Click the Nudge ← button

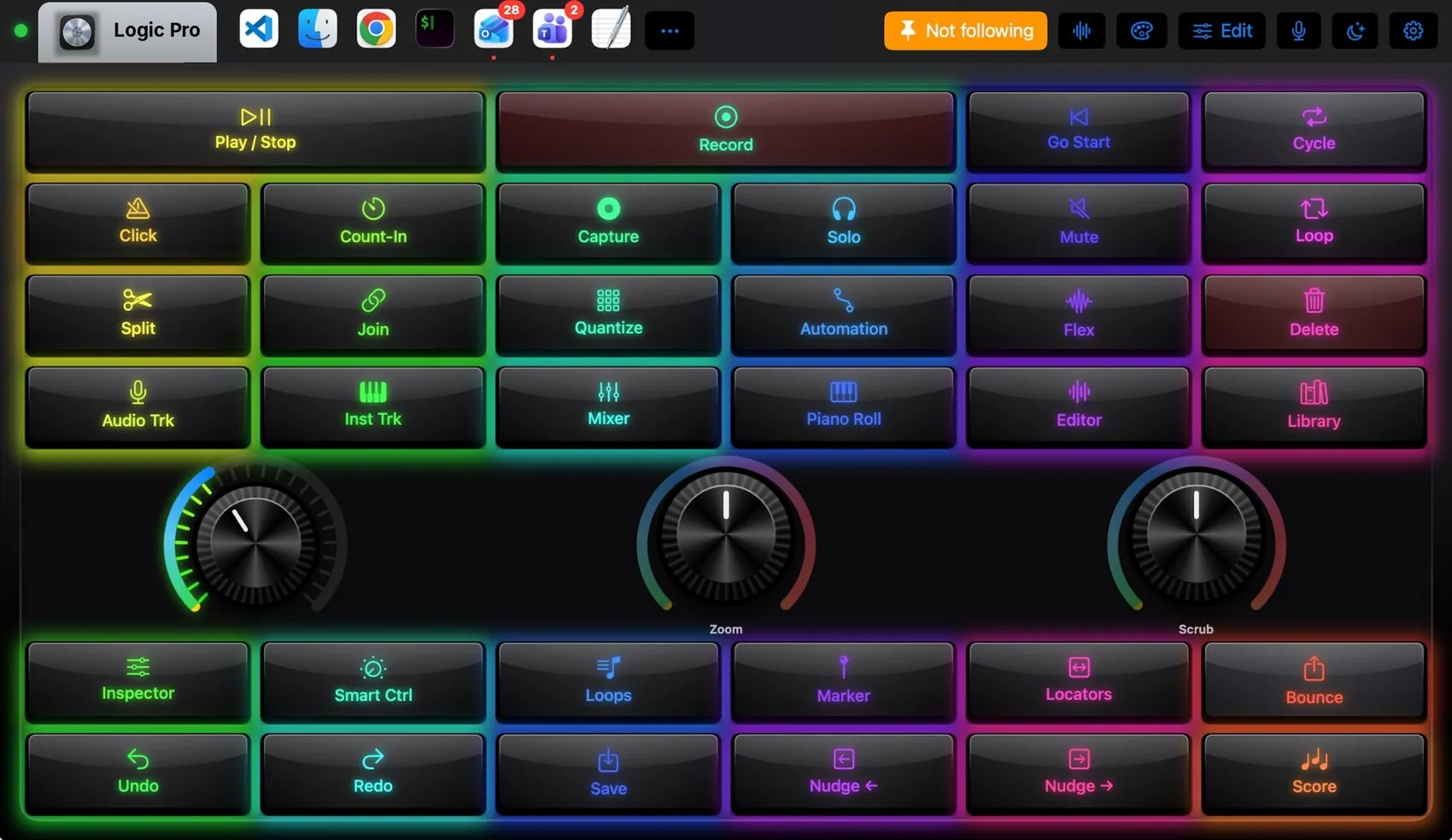point(844,774)
